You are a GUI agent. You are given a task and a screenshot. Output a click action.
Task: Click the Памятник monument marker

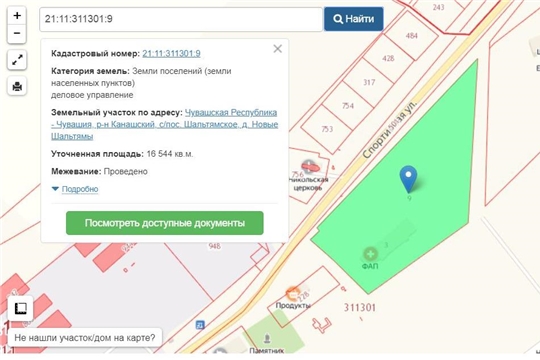[x=267, y=338]
